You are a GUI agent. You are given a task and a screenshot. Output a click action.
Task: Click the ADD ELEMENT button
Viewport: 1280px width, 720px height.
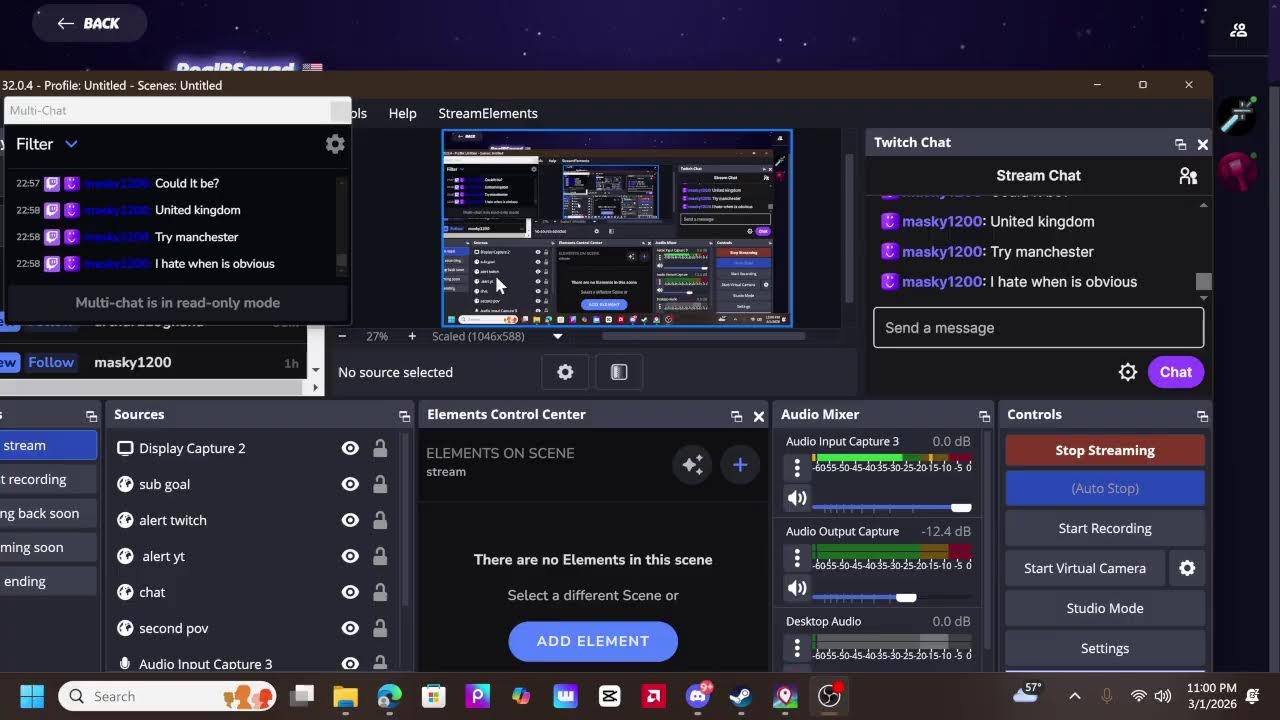coord(593,641)
